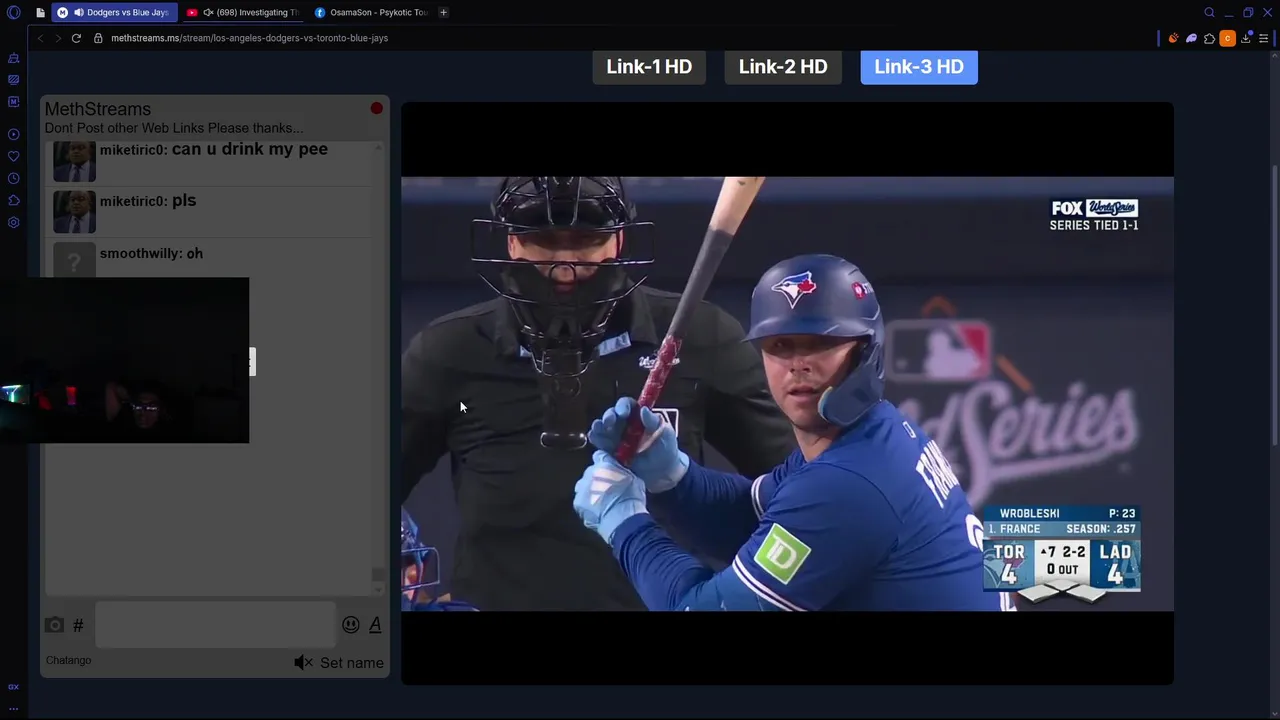Open the chat text style A icon

375,624
